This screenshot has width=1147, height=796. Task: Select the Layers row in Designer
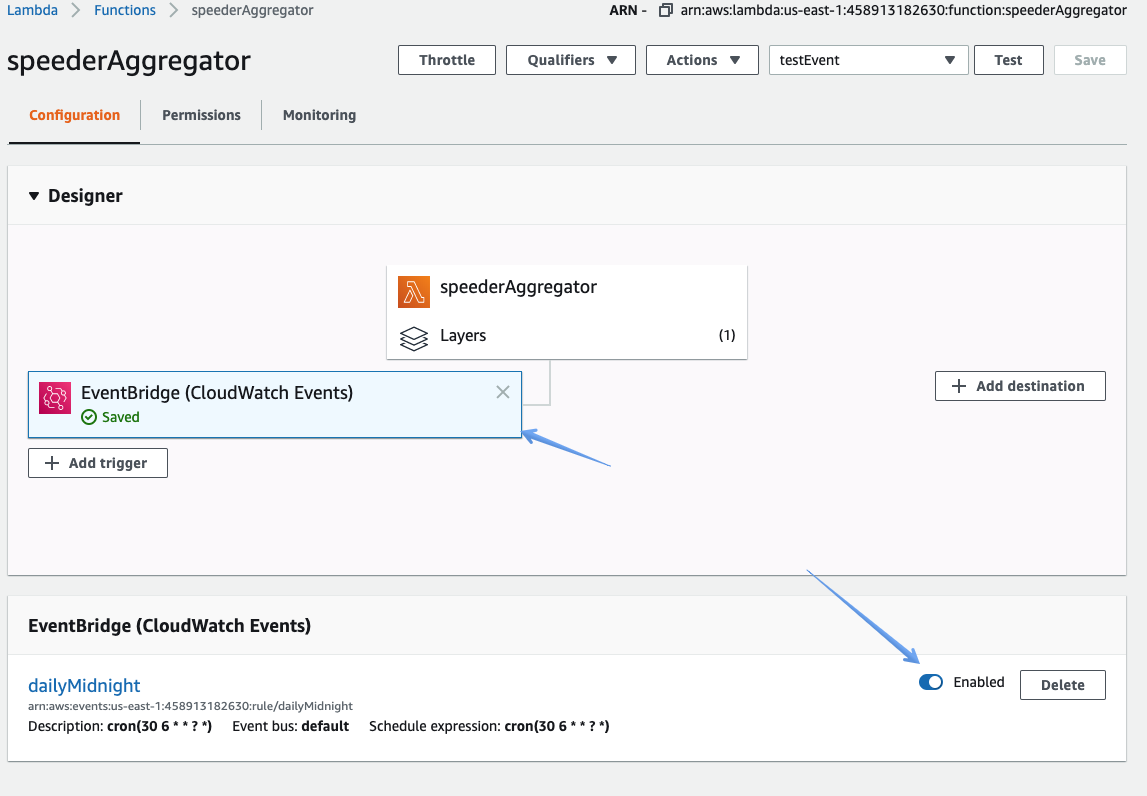[x=567, y=336]
